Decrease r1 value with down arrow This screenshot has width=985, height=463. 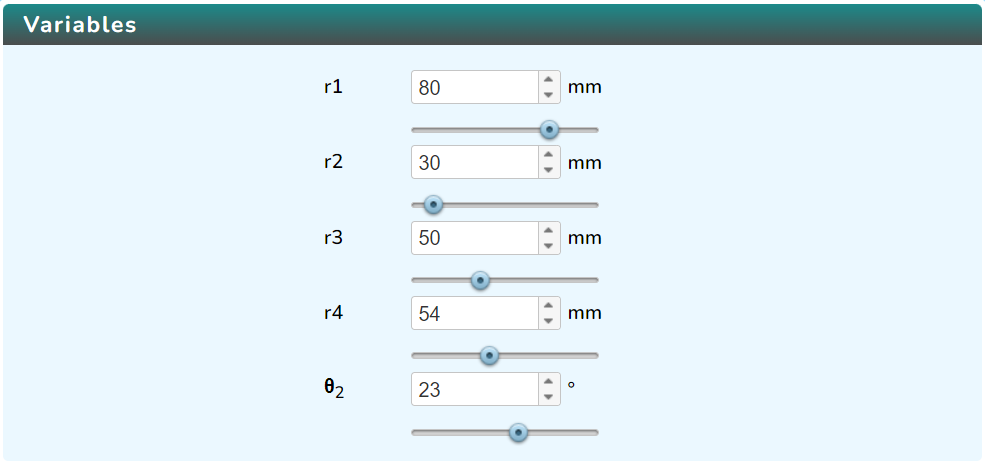[x=548, y=95]
